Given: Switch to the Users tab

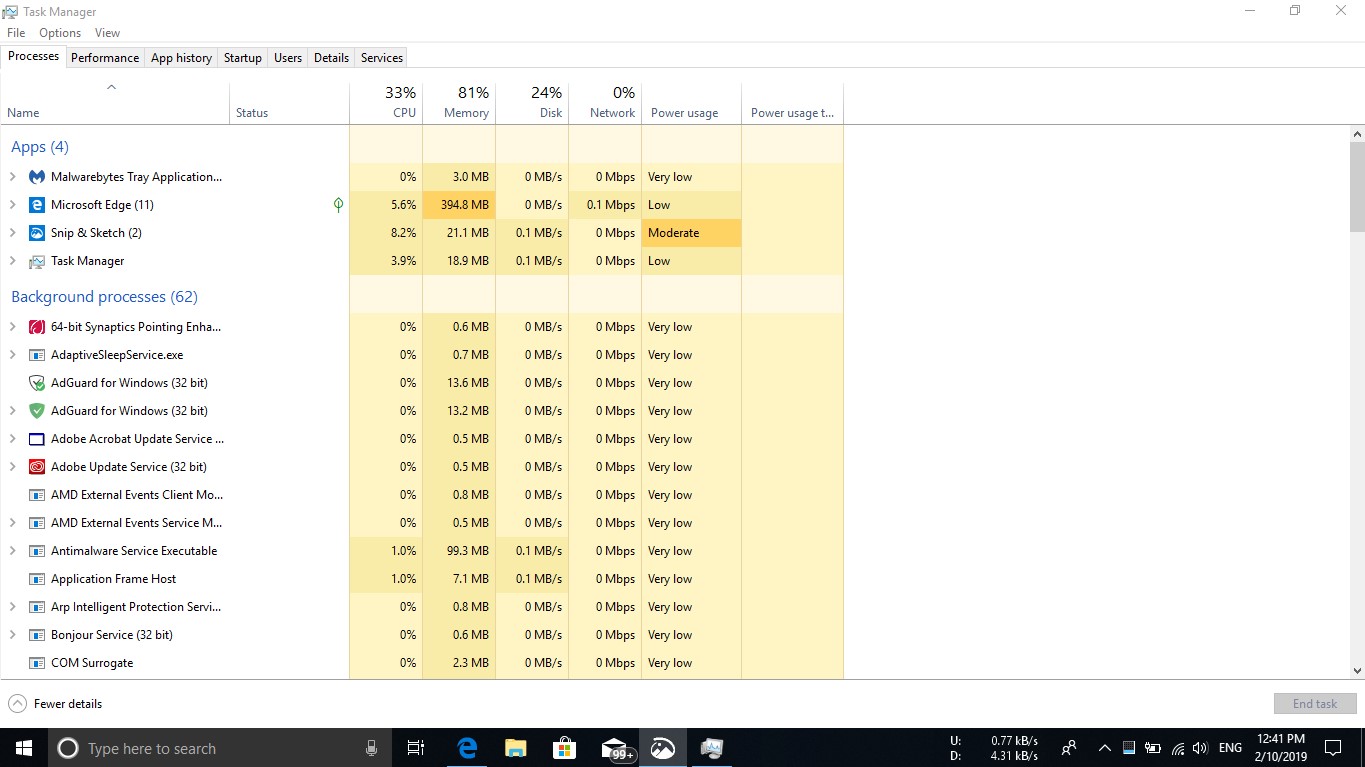Looking at the screenshot, I should [x=288, y=58].
